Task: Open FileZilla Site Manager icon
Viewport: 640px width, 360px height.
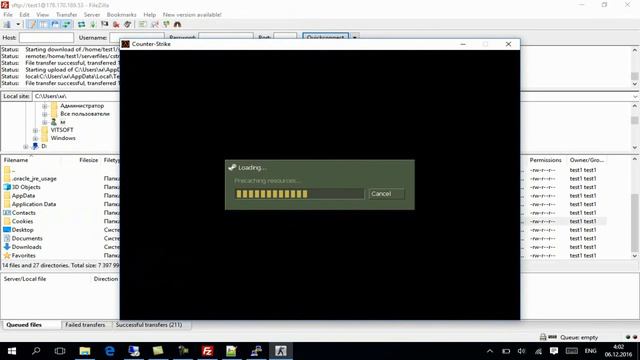Action: (7, 24)
